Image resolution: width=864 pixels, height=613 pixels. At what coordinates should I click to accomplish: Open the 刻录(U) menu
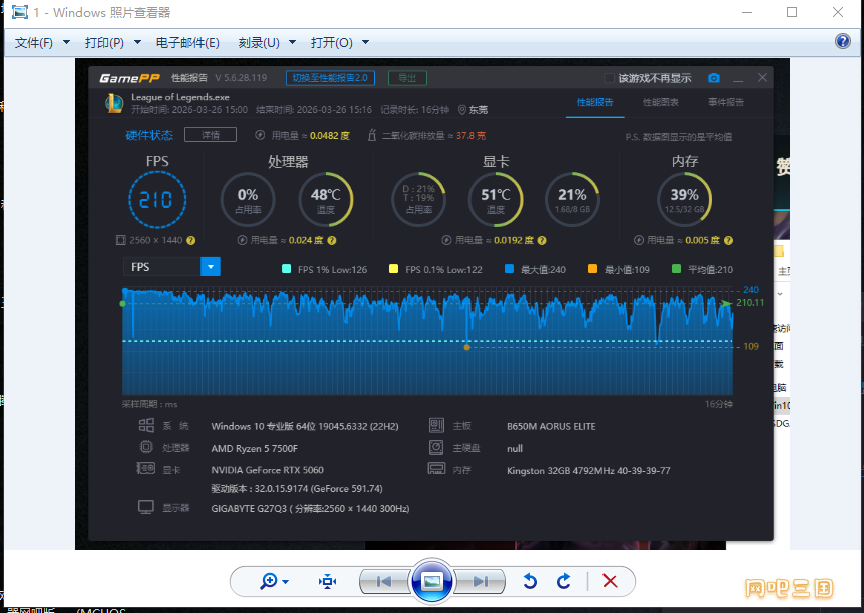point(267,43)
